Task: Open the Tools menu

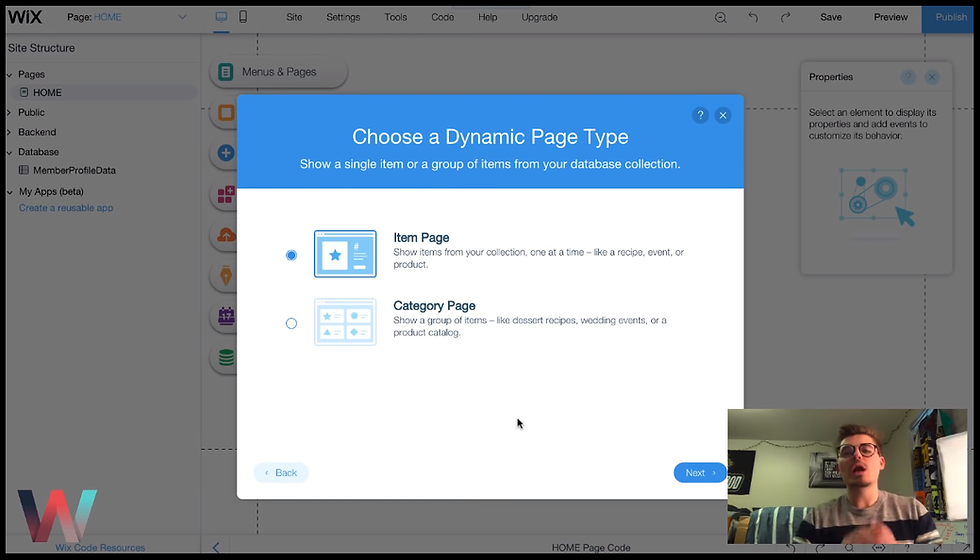Action: tap(396, 17)
